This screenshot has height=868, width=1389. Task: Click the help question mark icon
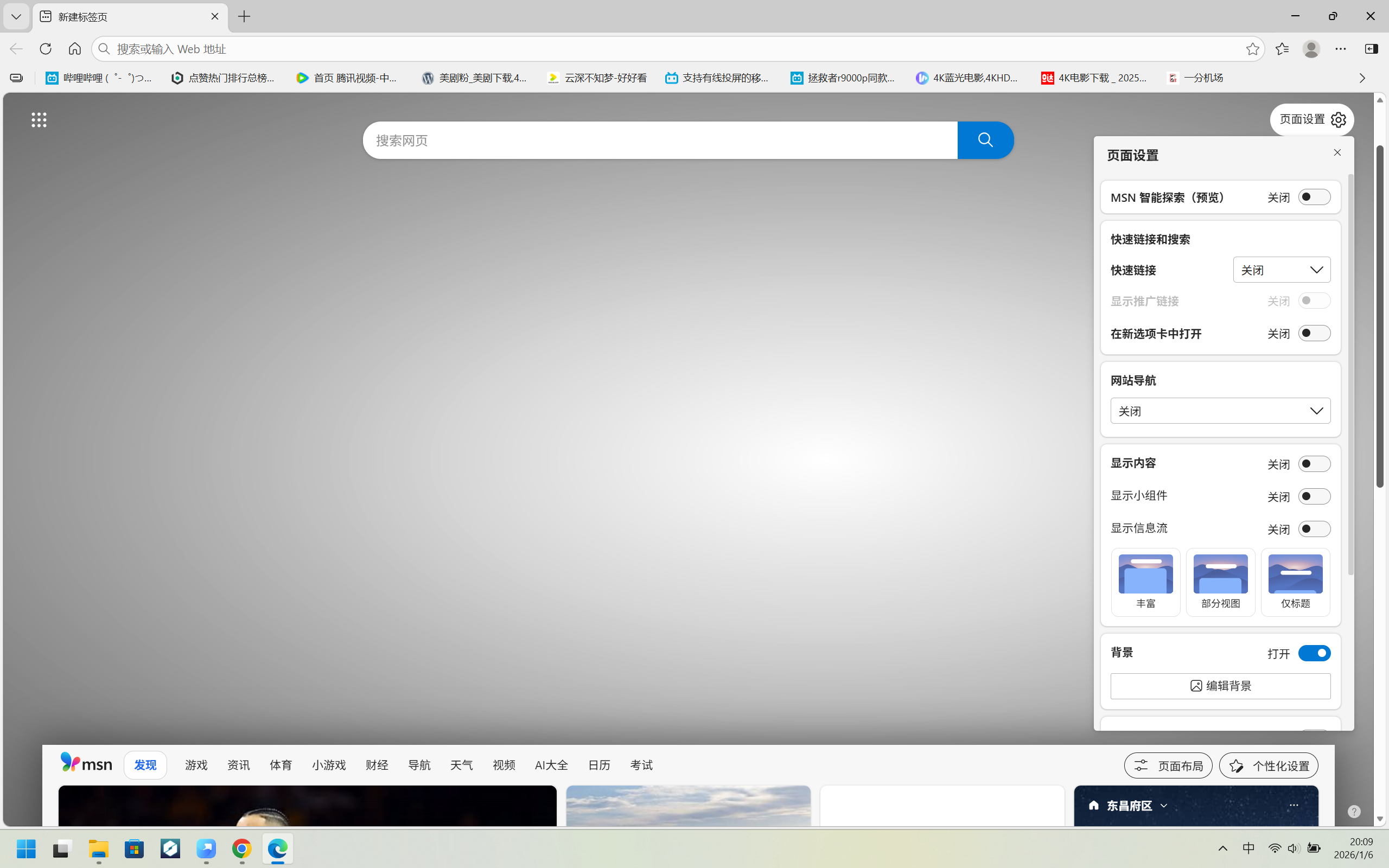(x=1354, y=811)
